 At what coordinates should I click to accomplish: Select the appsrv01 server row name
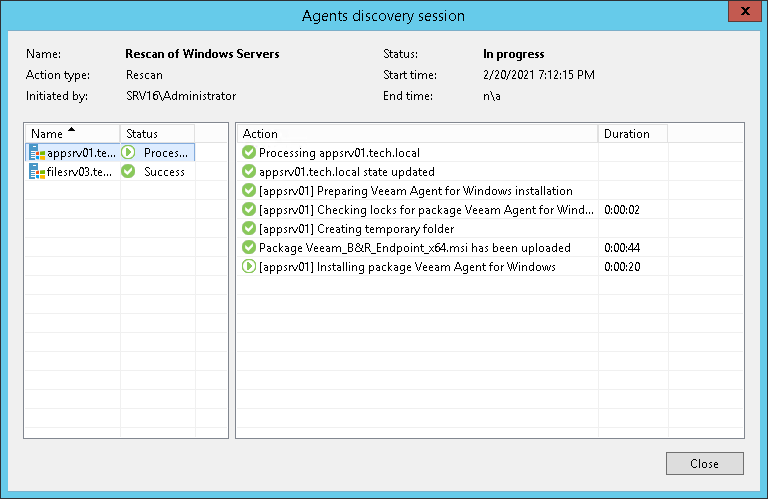pyautogui.click(x=82, y=153)
